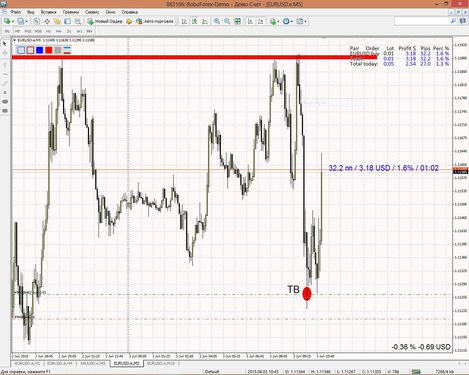Image resolution: width=469 pixels, height=375 pixels.
Task: Toggle the Авто-торговля button
Action: (155, 21)
